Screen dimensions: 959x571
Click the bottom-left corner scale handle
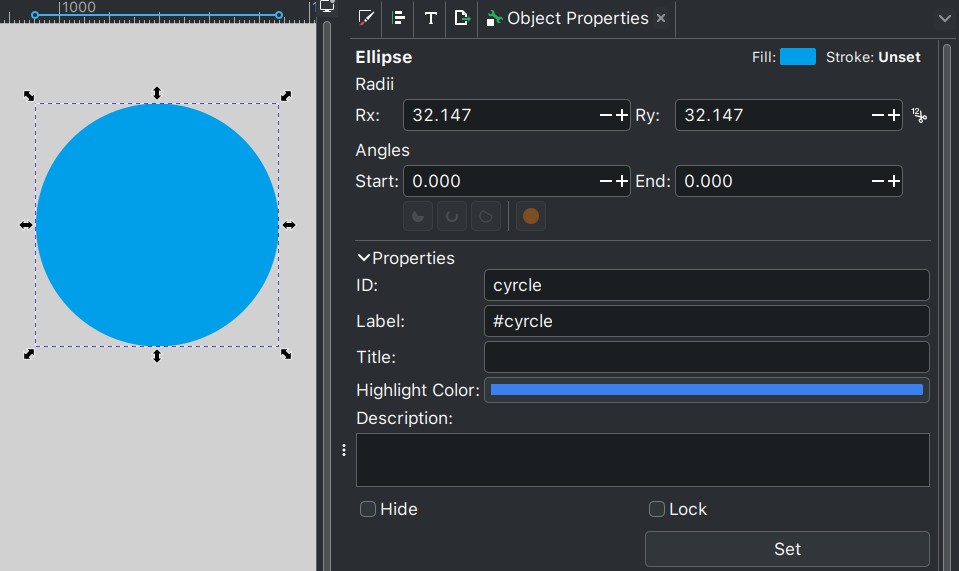coord(29,354)
